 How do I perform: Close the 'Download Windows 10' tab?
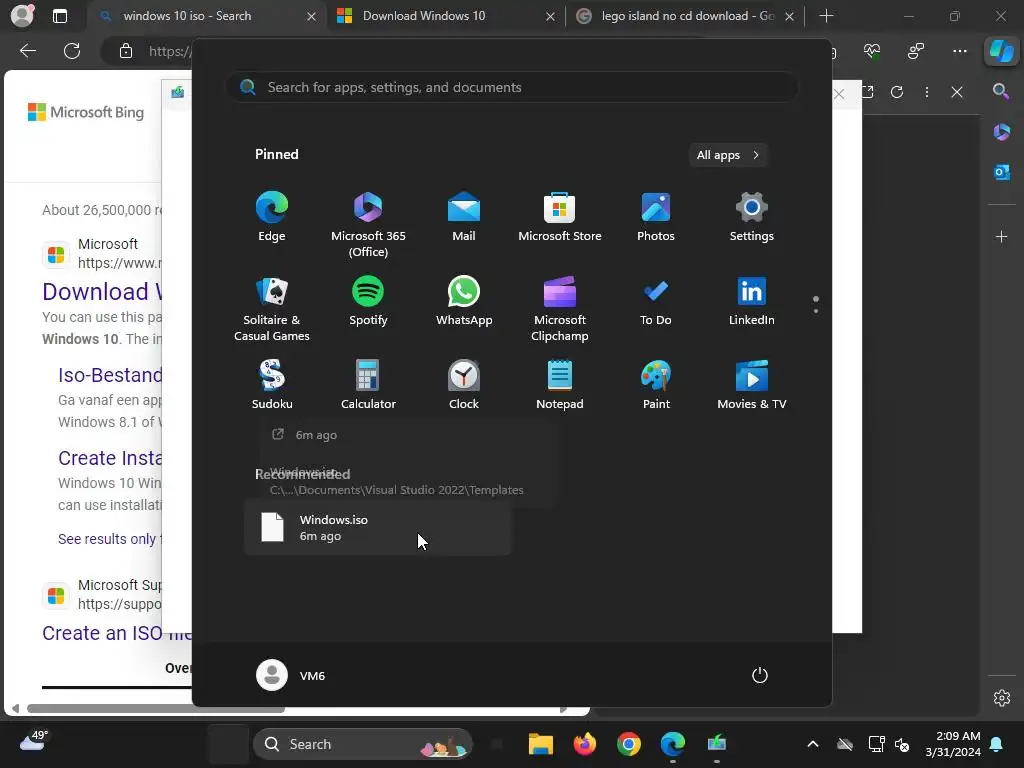pyautogui.click(x=551, y=16)
